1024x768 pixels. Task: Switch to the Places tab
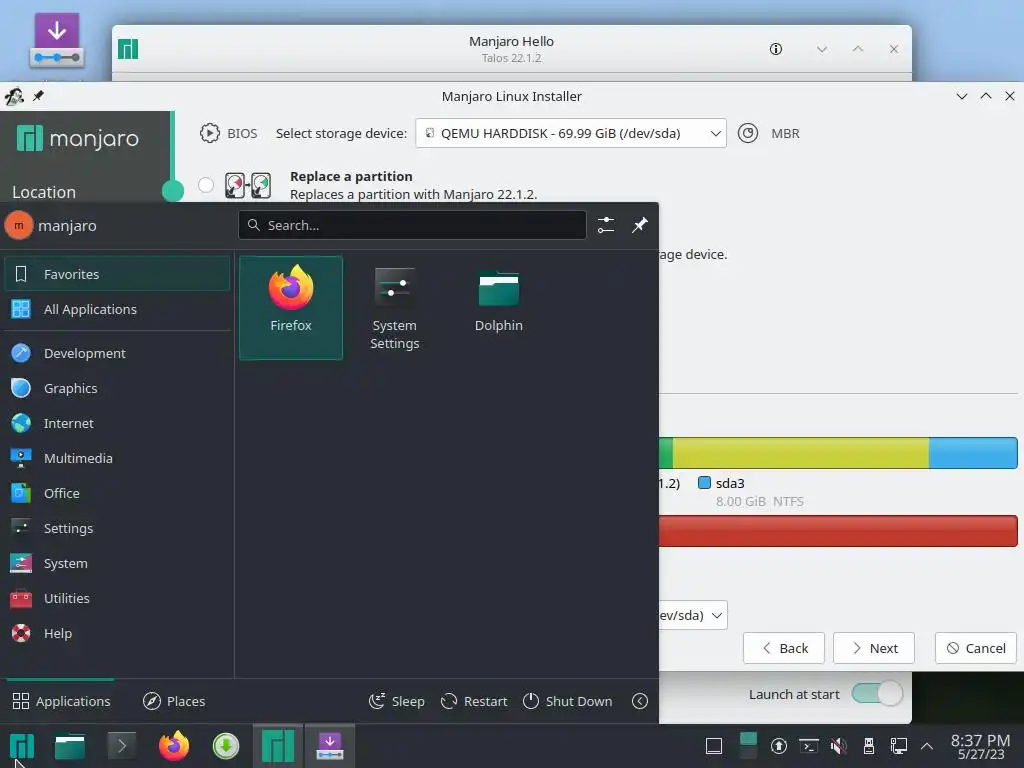click(174, 701)
